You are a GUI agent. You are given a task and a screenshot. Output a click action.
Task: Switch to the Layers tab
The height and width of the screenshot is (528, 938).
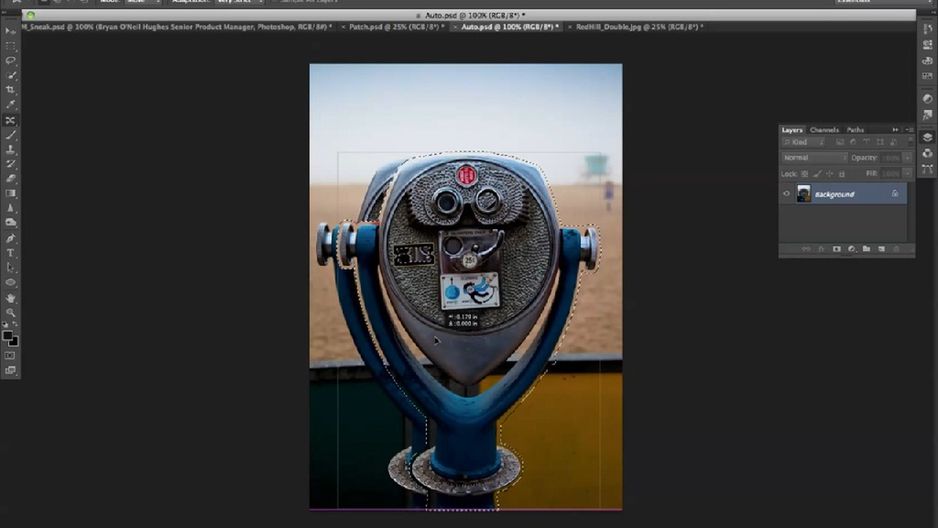pyautogui.click(x=791, y=130)
